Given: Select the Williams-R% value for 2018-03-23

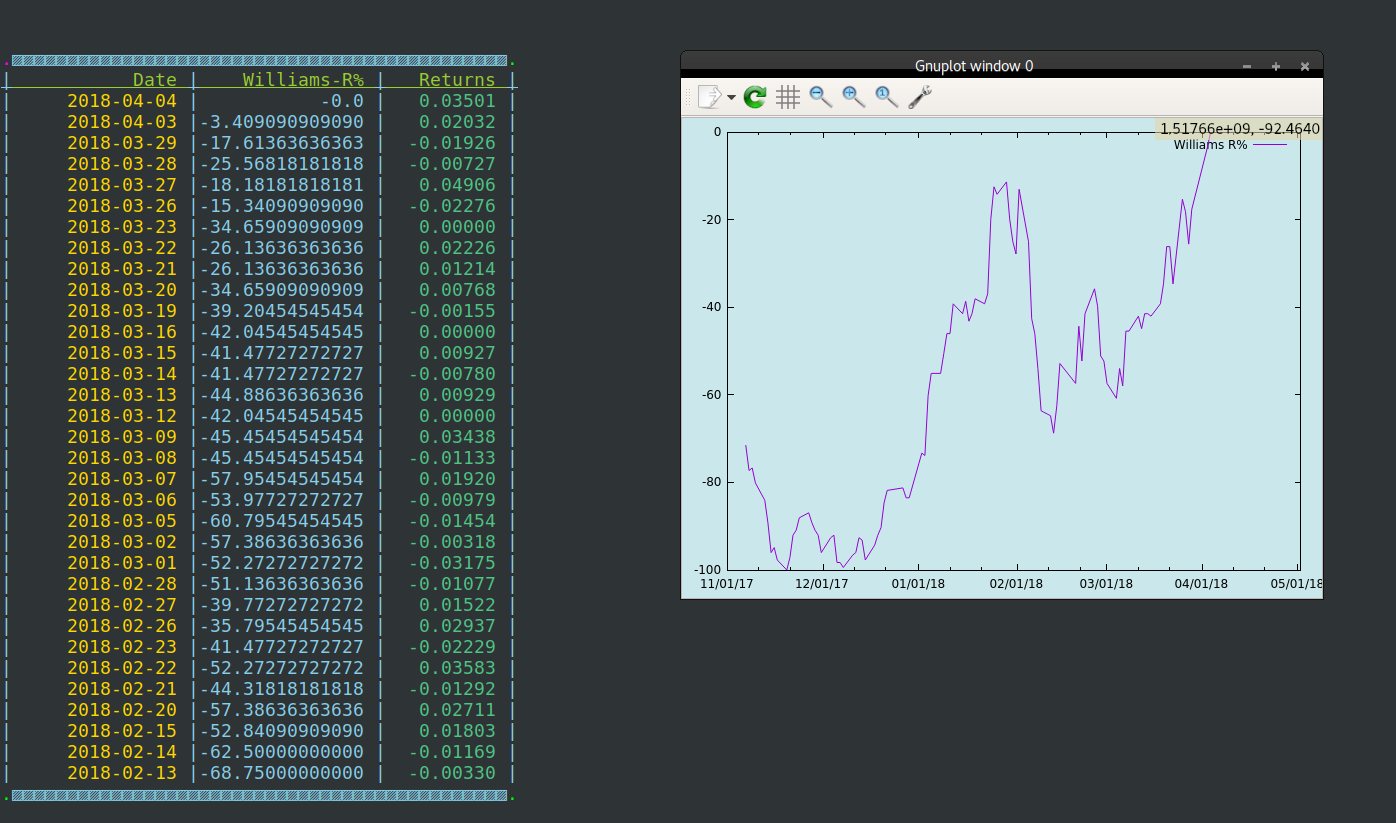Looking at the screenshot, I should pos(282,227).
